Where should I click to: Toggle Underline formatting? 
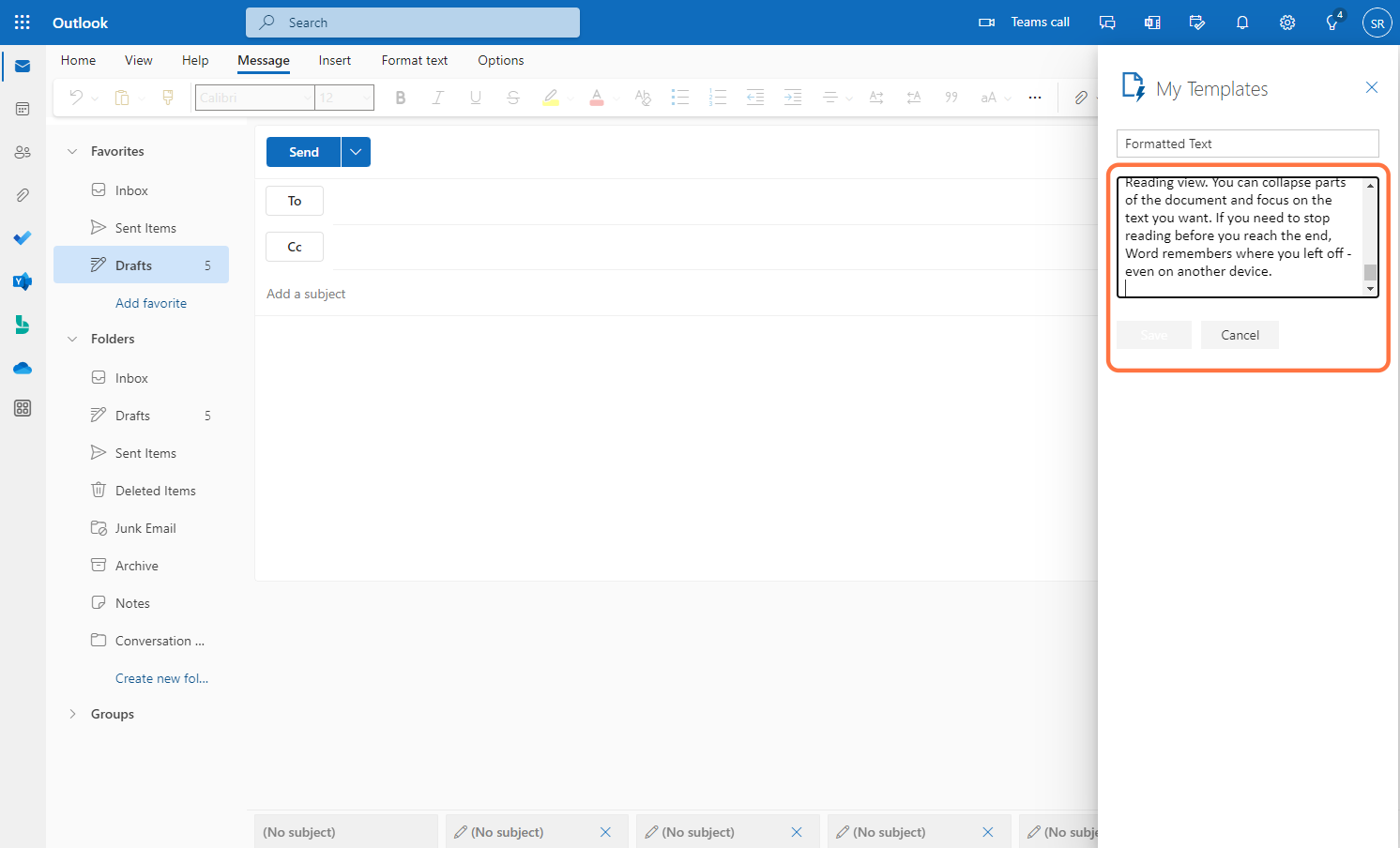click(x=476, y=98)
